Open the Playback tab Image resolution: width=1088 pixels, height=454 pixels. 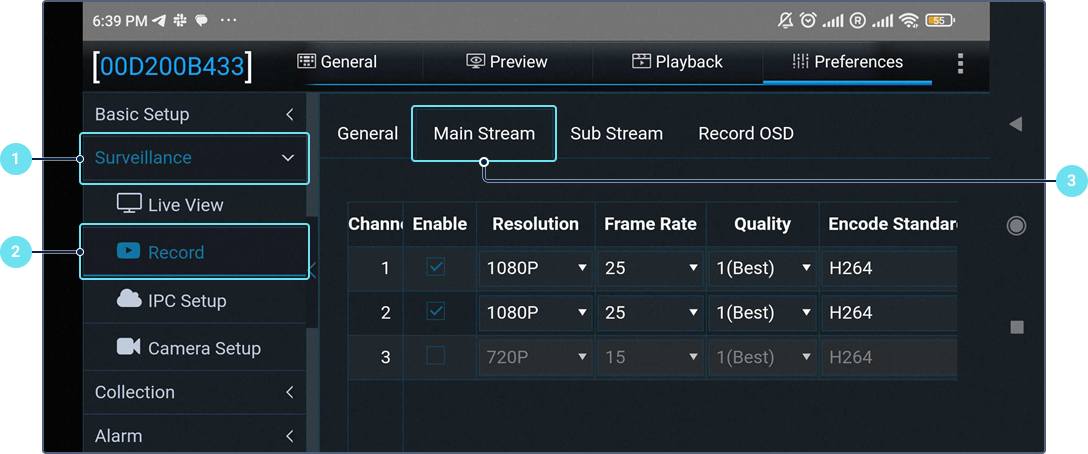677,62
